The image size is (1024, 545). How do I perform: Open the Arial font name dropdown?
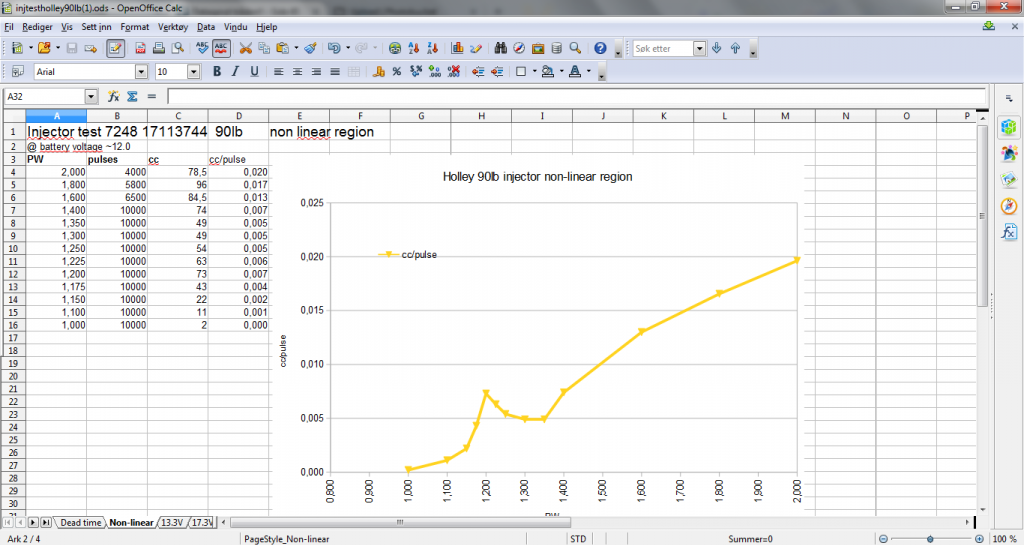141,72
